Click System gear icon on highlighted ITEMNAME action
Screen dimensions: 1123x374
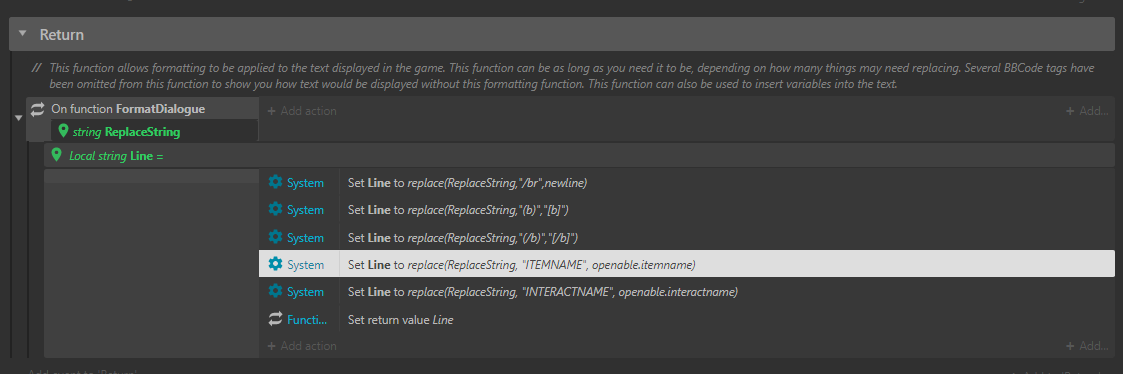click(275, 264)
